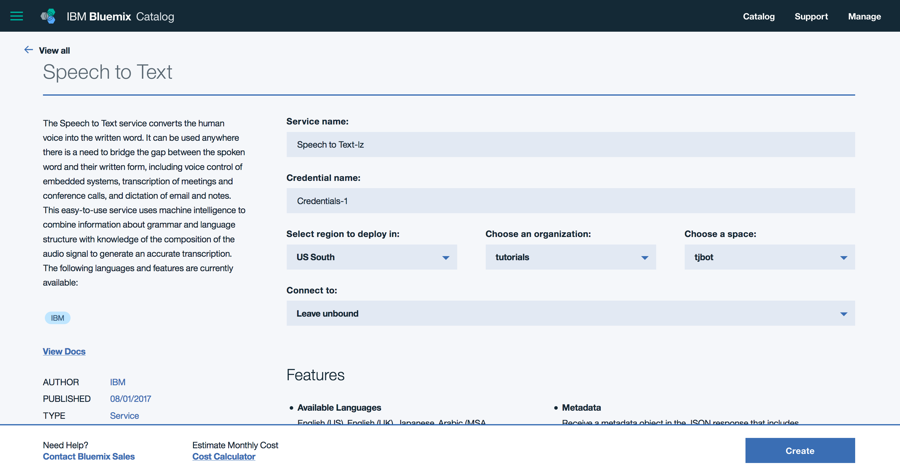
Task: Expand the Leave unbound Connect to dropdown
Action: [571, 313]
